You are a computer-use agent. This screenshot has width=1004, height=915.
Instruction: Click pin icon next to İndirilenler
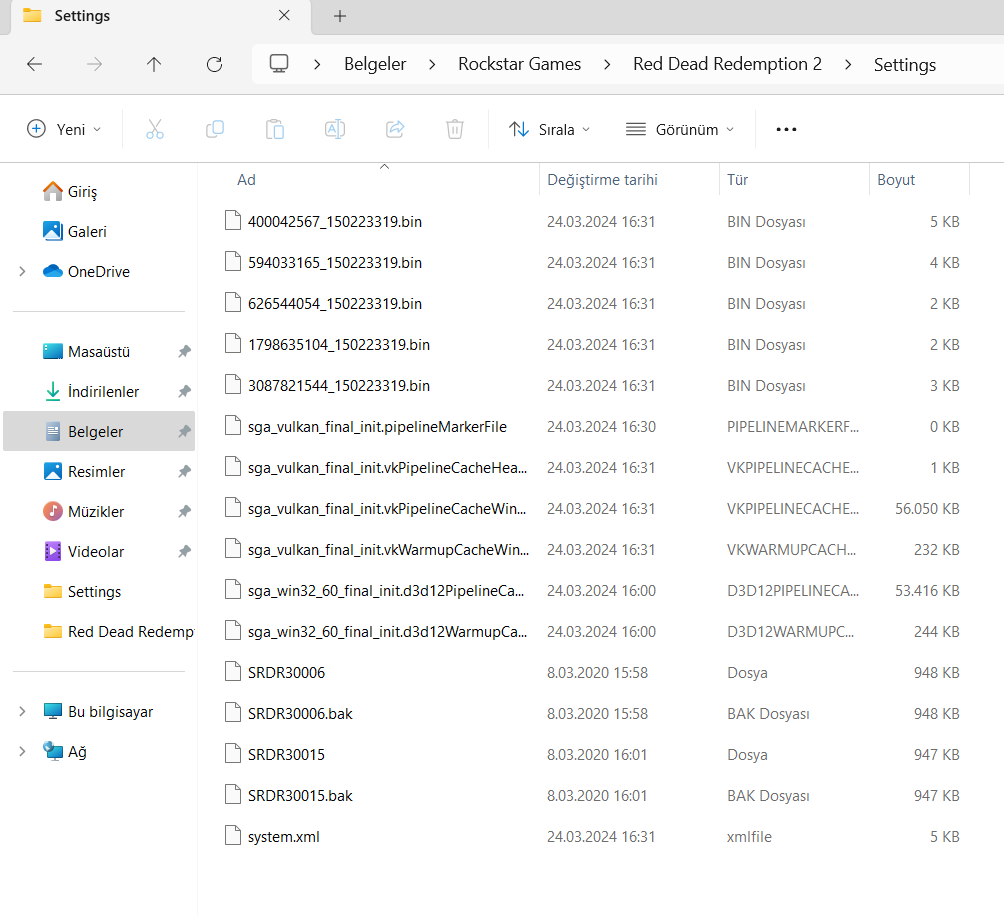184,391
